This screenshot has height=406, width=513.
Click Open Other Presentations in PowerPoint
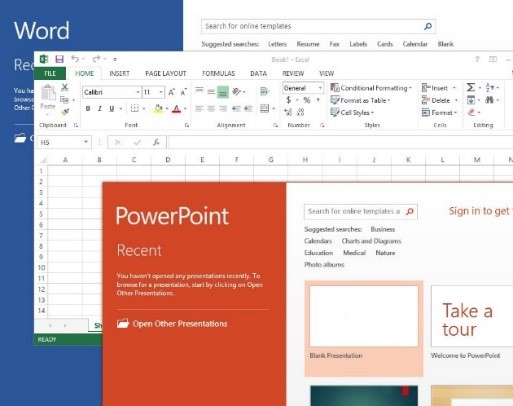point(172,324)
